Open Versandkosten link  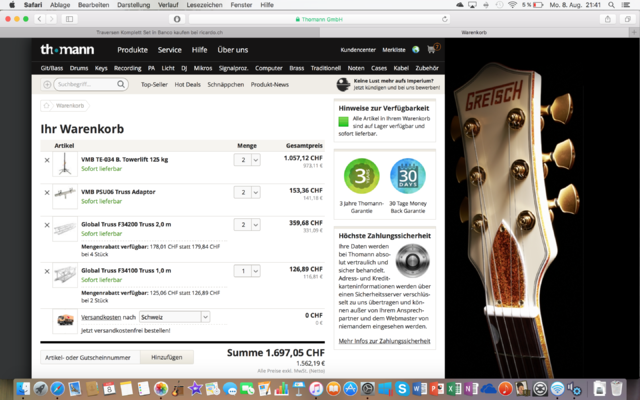pyautogui.click(x=101, y=317)
